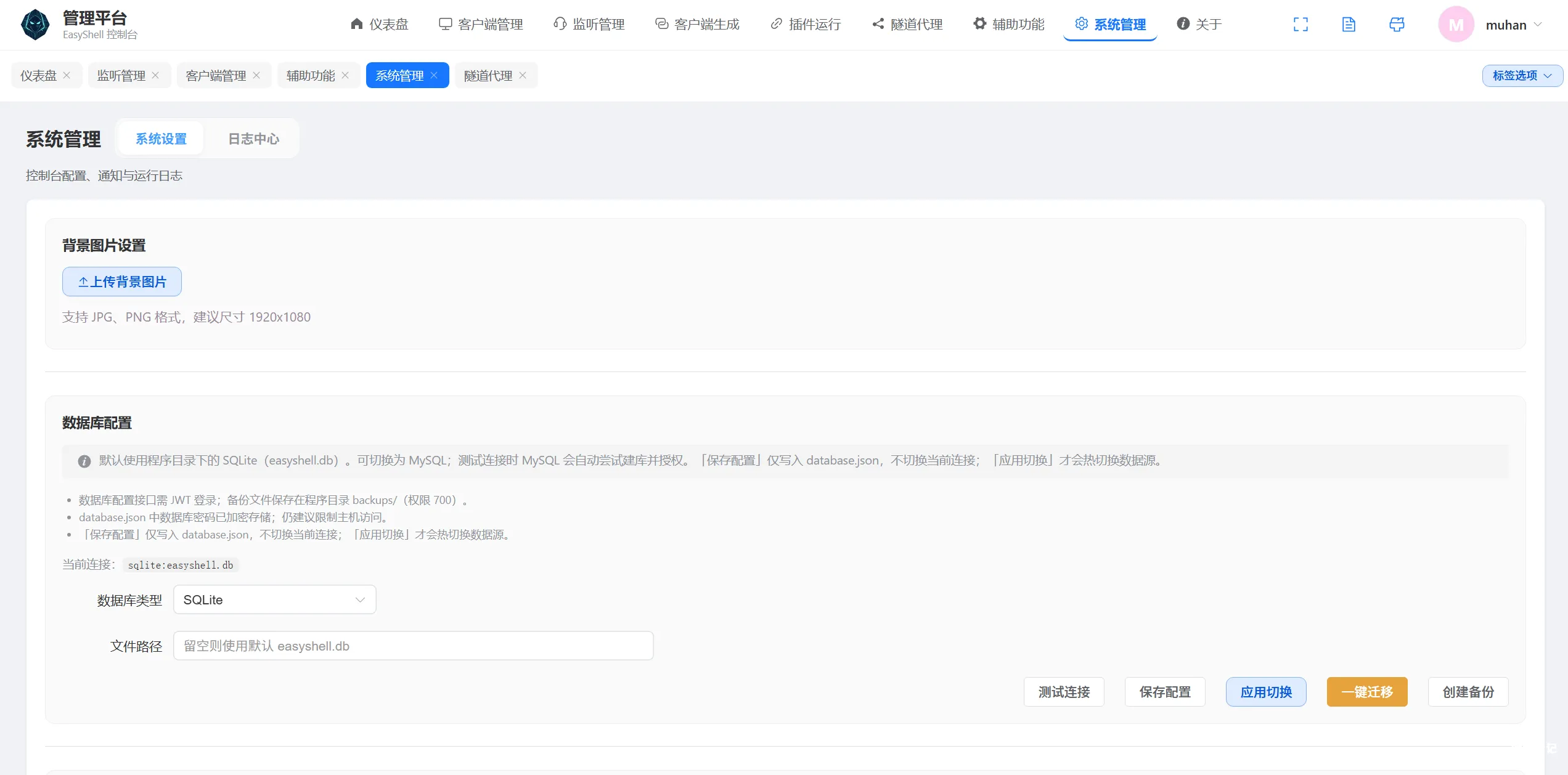
Task: Open 监听管理 in the top navigation
Action: 589,25
